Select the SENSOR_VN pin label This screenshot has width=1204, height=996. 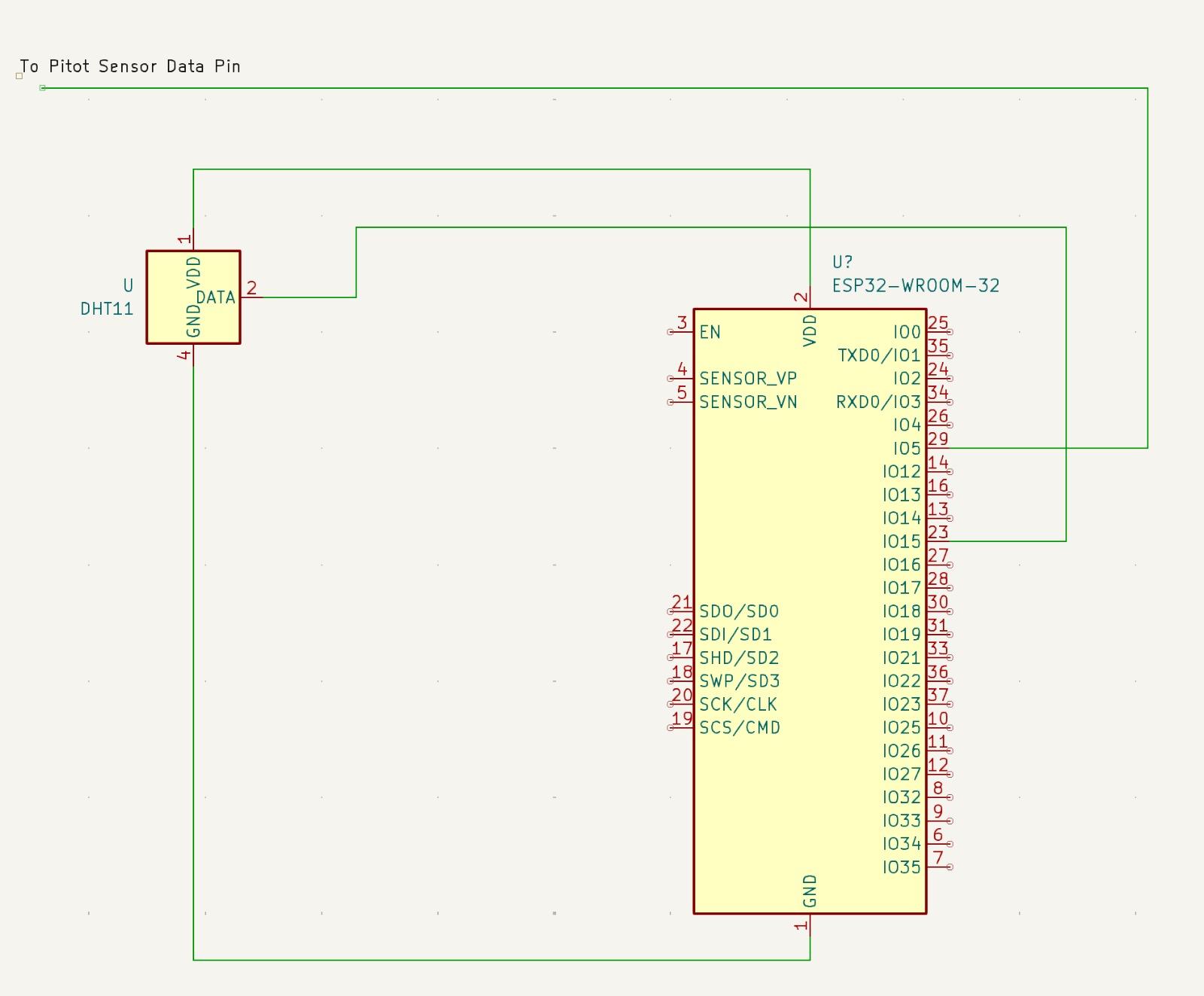click(748, 401)
